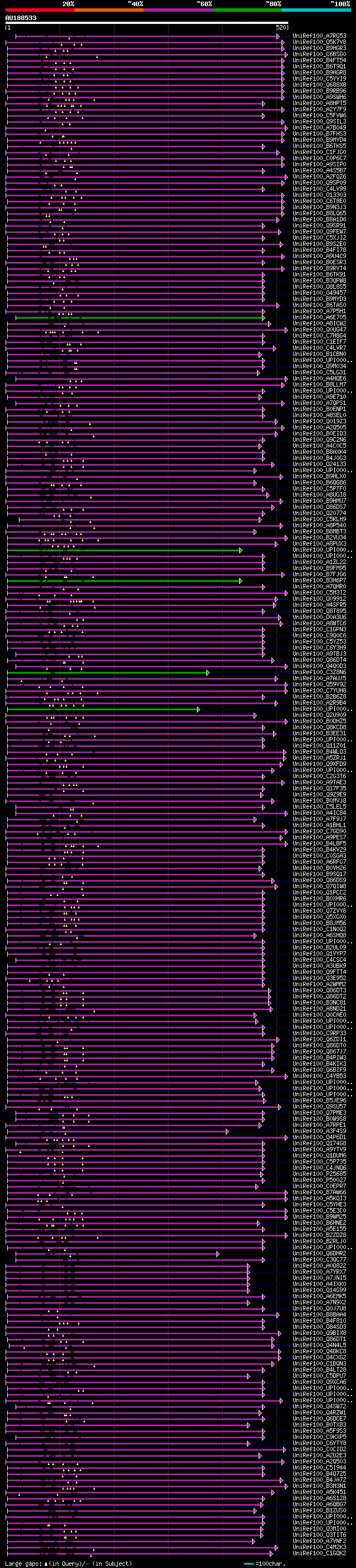The height and width of the screenshot is (1568, 356).
Task: Select label UniRef100_A7P5H1
Action: (x=319, y=311)
